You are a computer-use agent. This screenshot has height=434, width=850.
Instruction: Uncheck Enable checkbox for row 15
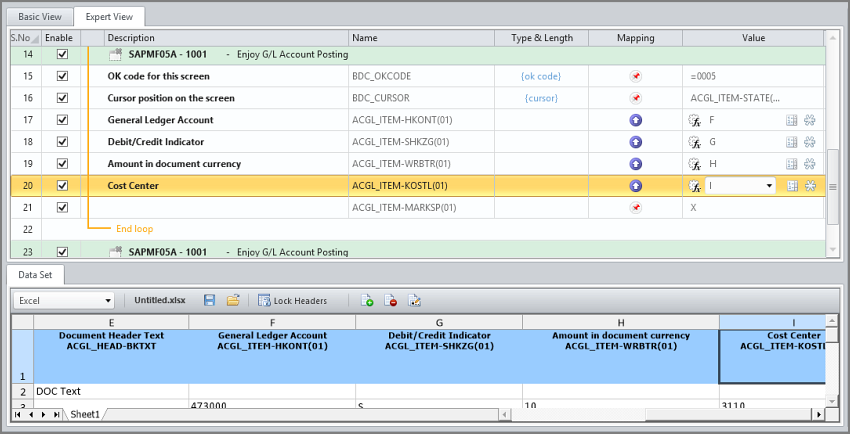point(62,76)
